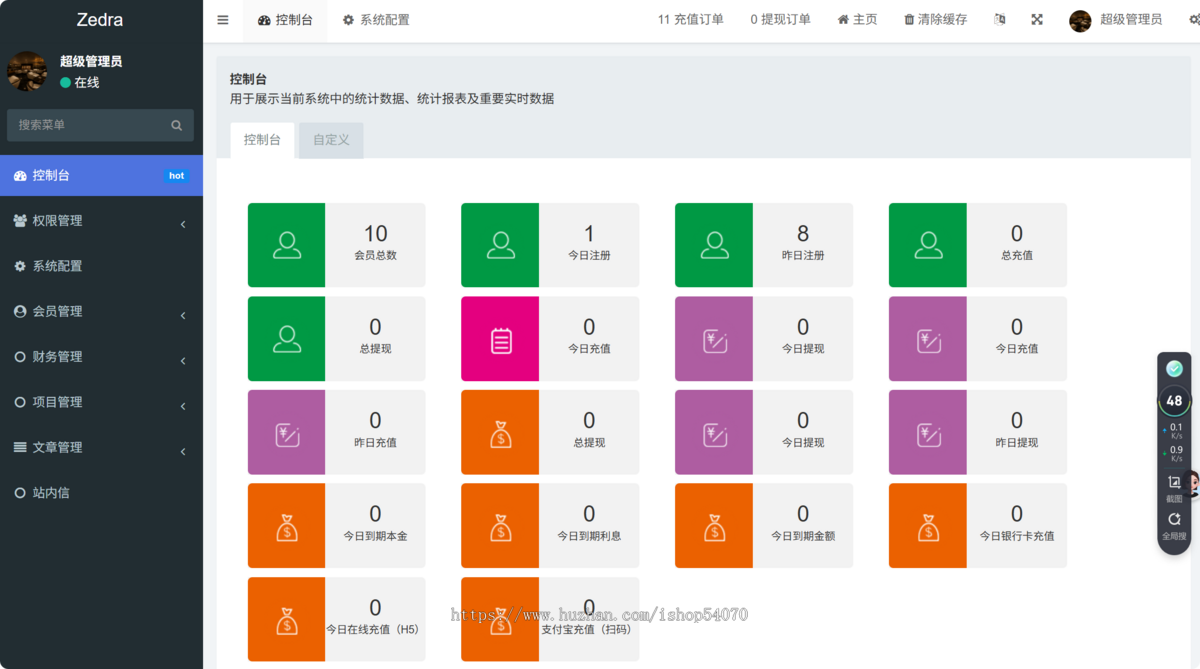Click the hot badge beside 控制台
The image size is (1200, 669).
click(177, 176)
